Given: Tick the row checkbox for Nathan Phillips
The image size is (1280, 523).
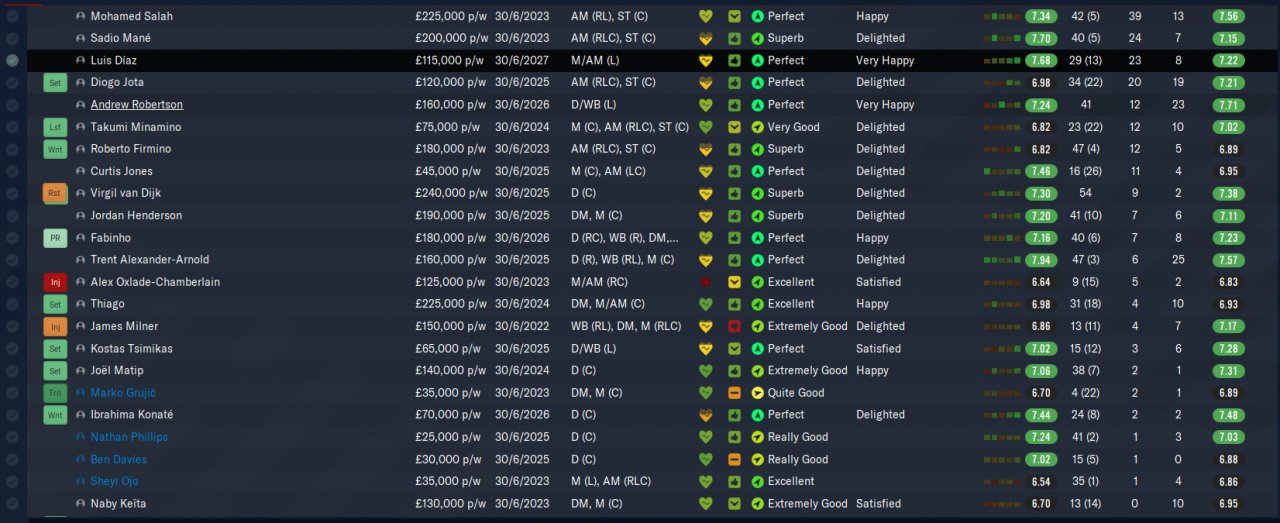Looking at the screenshot, I should 12,437.
